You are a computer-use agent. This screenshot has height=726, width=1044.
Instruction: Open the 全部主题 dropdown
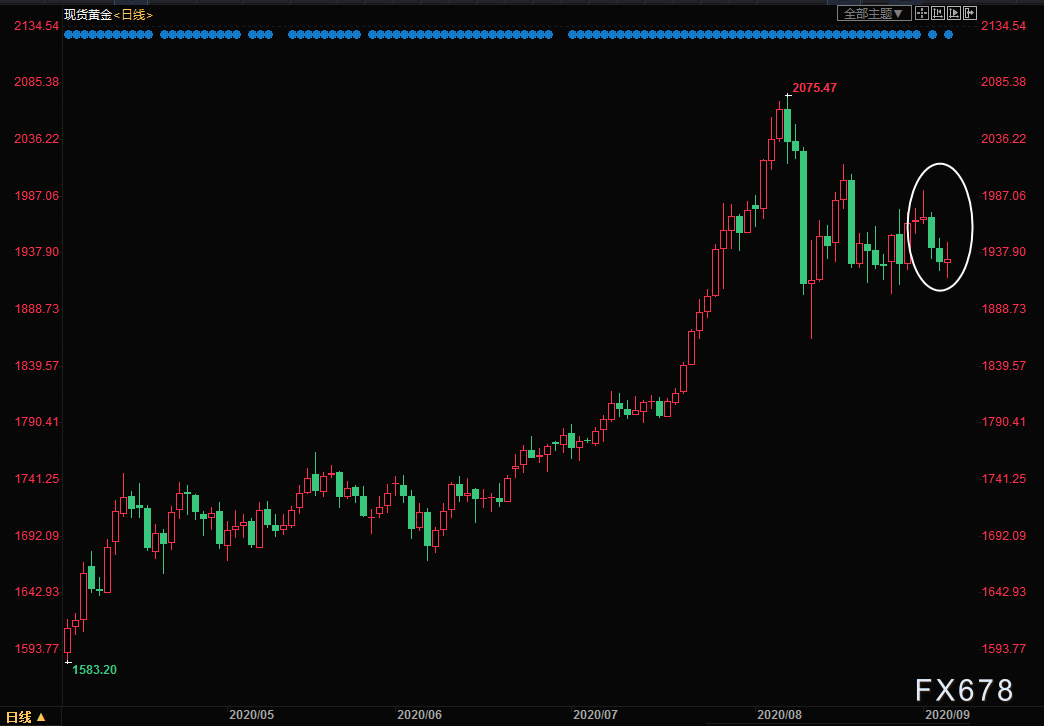coord(874,13)
